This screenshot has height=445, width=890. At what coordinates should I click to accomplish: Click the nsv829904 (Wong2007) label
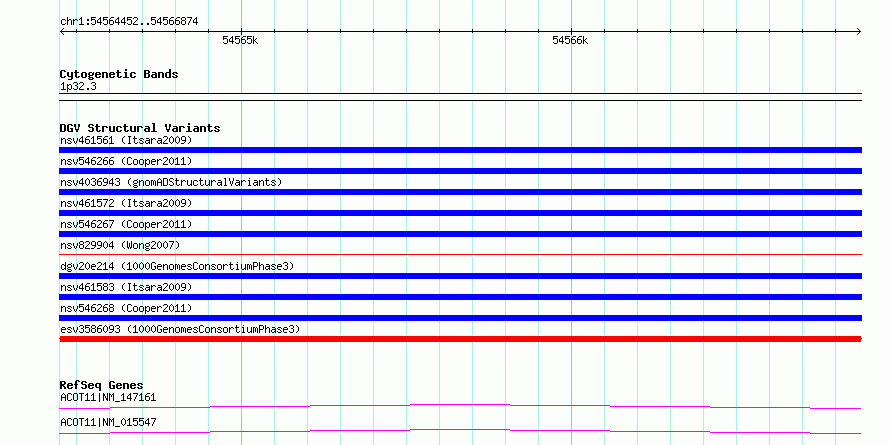(x=120, y=245)
